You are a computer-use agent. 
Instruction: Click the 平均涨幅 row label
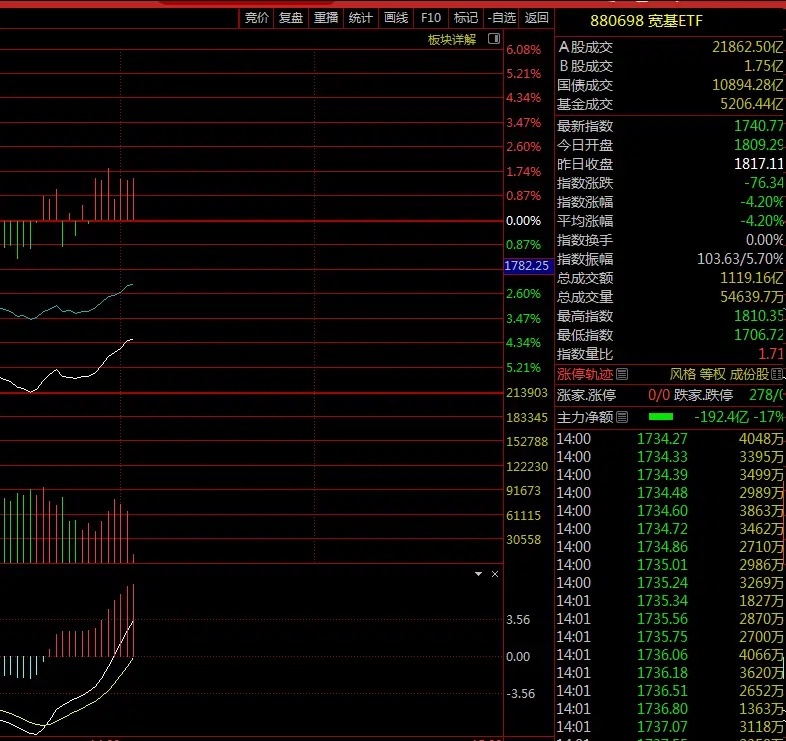pos(585,221)
